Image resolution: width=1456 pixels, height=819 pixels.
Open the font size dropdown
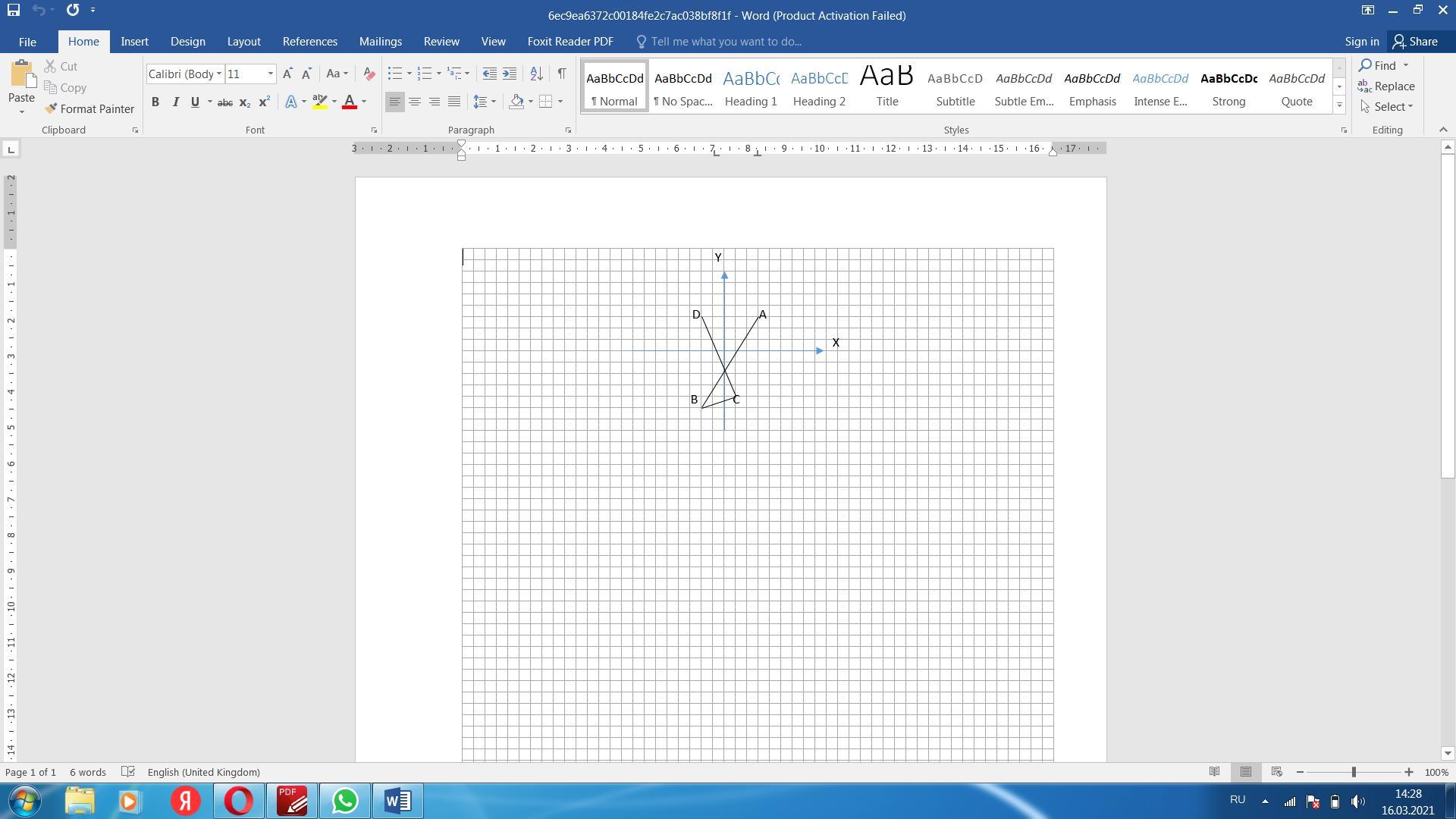coord(270,74)
